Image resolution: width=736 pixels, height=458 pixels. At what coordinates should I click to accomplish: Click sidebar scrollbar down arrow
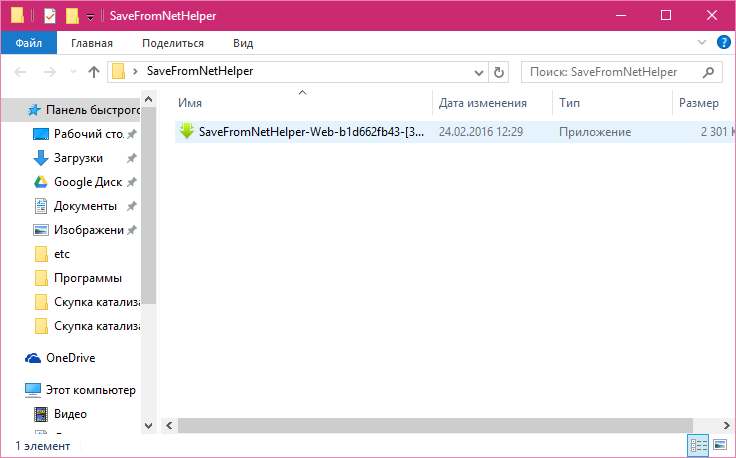(x=148, y=426)
